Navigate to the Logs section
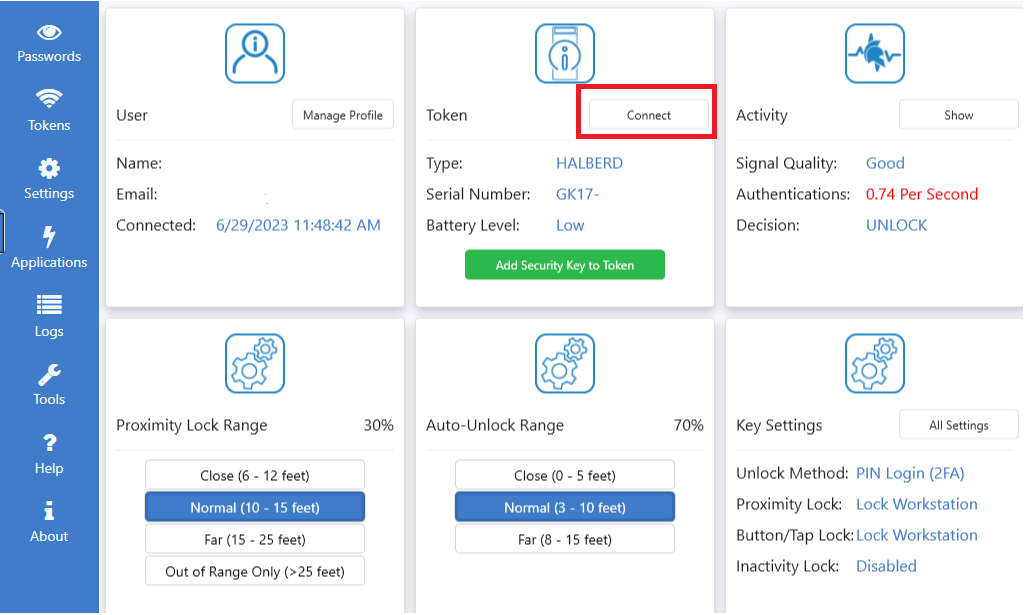The image size is (1024, 615). point(49,302)
